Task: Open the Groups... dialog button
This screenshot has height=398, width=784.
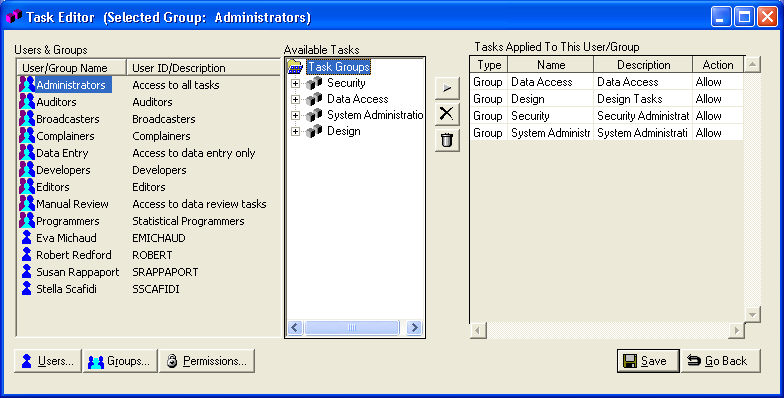Action: (120, 361)
